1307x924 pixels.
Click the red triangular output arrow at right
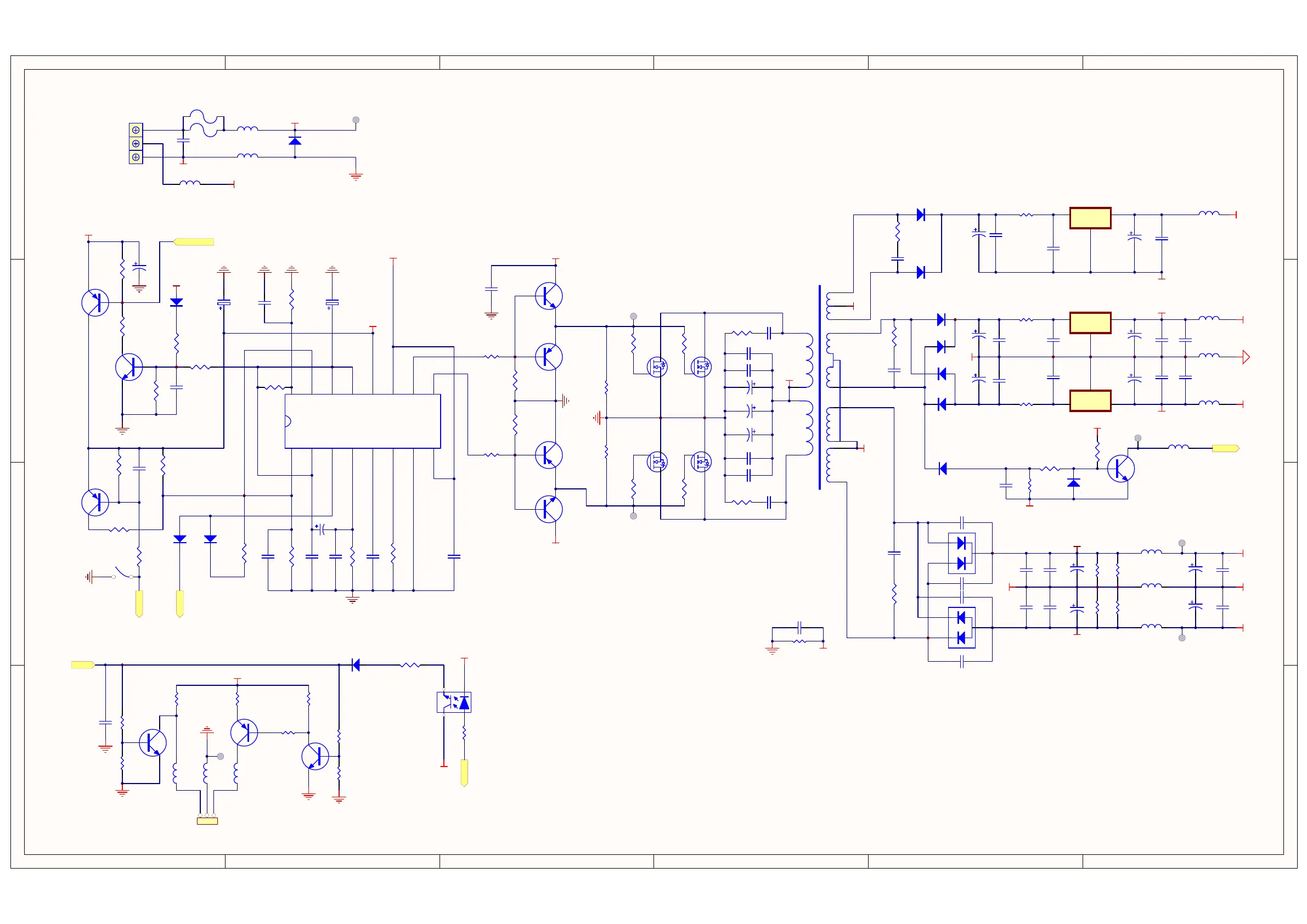pos(1246,357)
